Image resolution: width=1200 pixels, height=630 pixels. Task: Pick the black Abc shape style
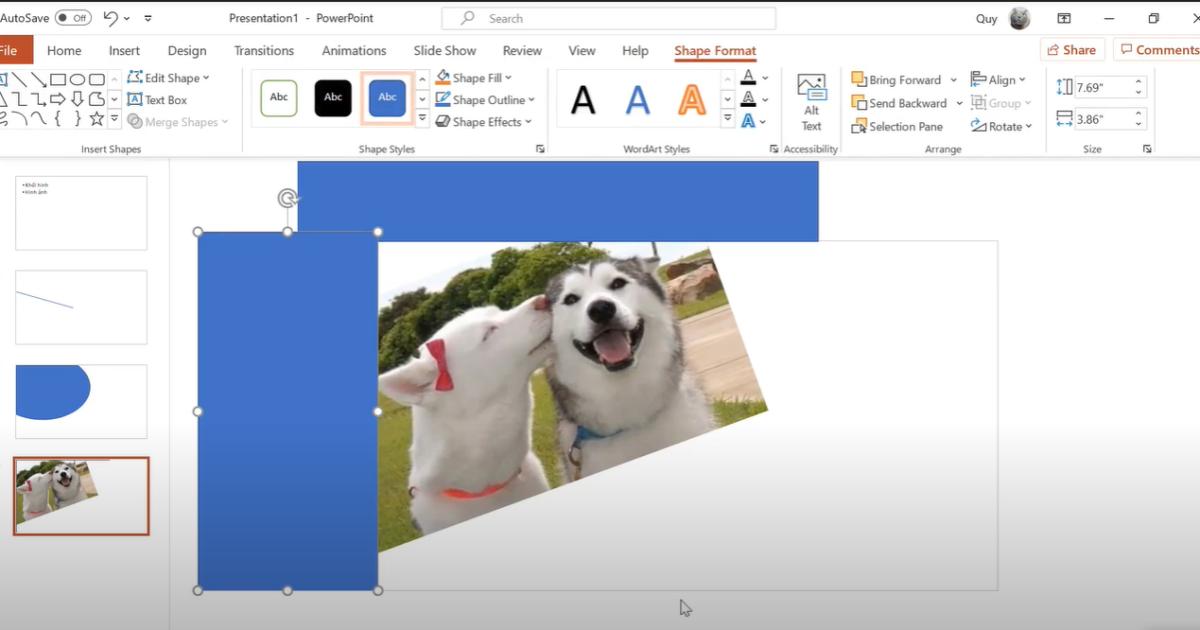(333, 98)
